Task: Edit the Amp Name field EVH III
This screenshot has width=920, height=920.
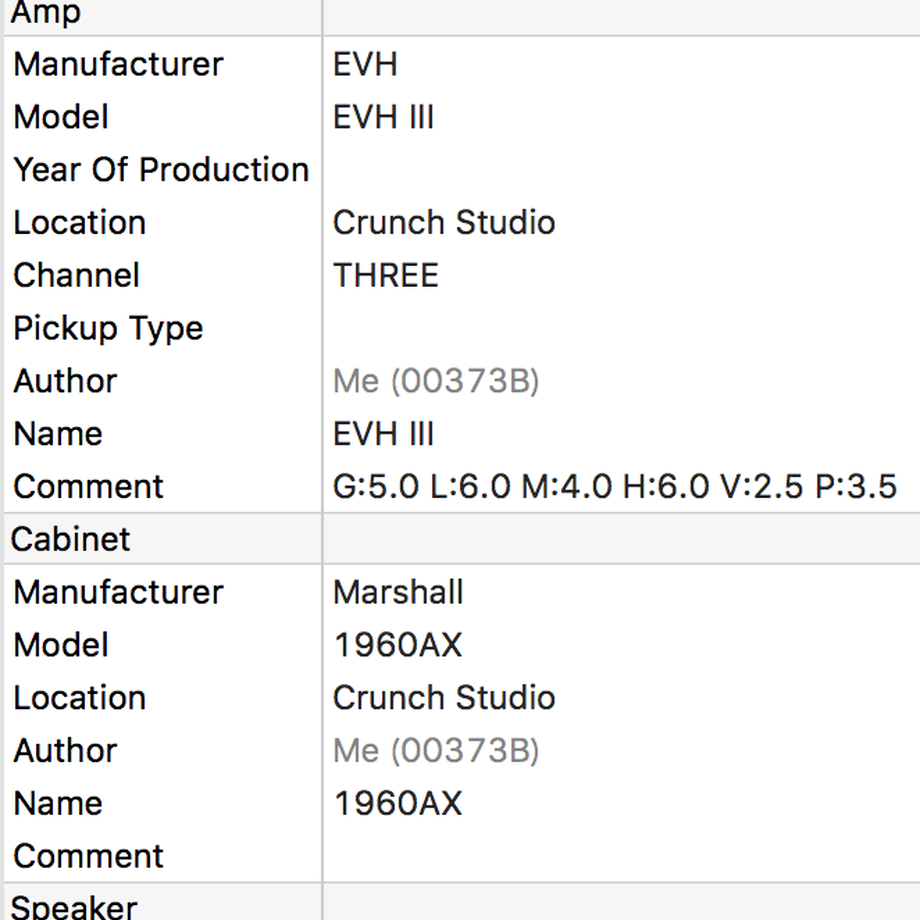Action: (x=621, y=434)
